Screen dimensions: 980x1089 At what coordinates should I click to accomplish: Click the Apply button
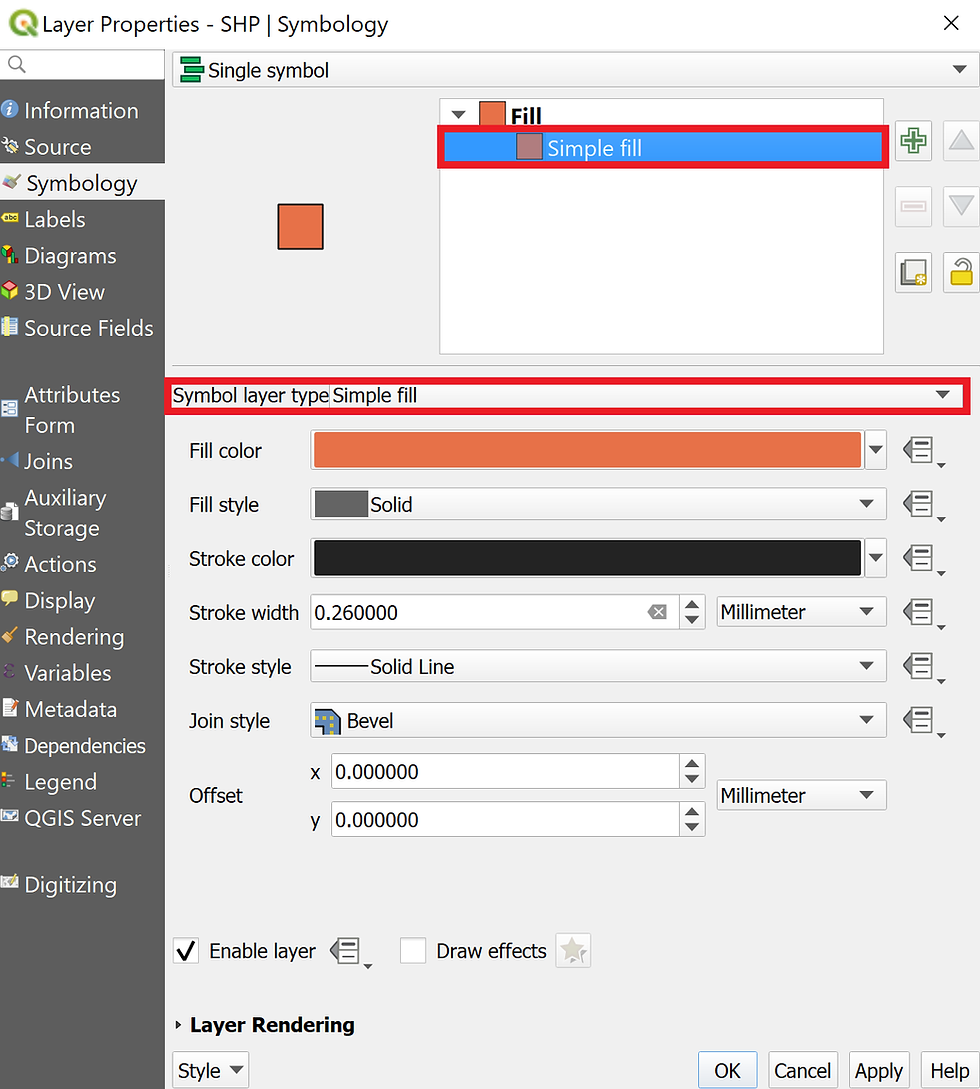[x=879, y=1070]
